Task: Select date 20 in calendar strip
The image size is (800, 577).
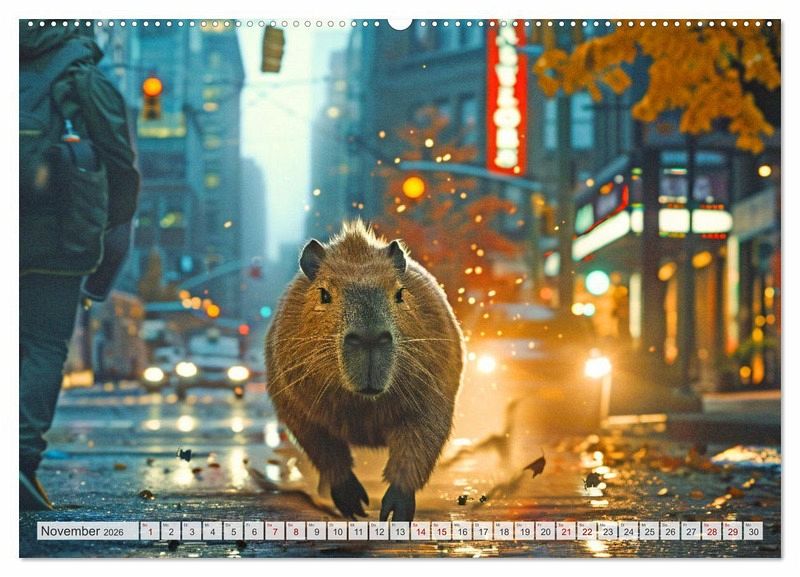Action: click(545, 531)
